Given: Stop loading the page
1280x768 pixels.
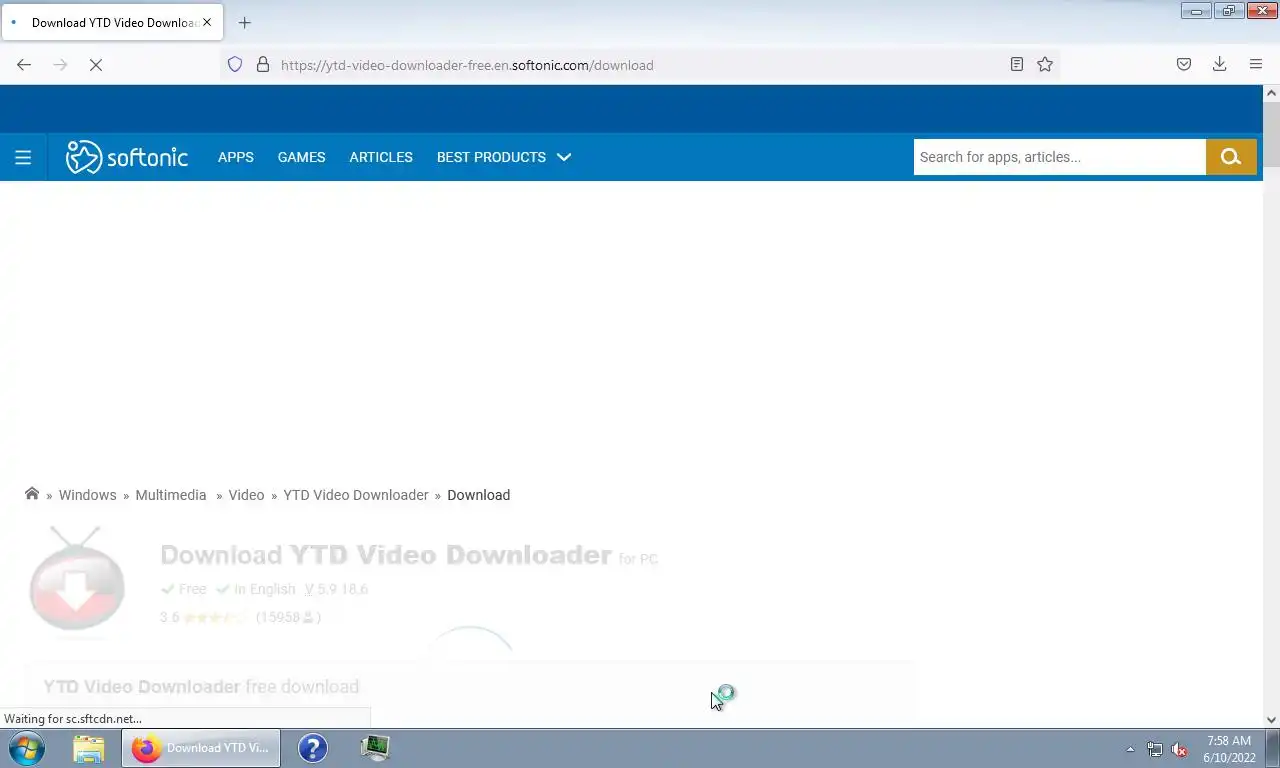Looking at the screenshot, I should coord(95,65).
